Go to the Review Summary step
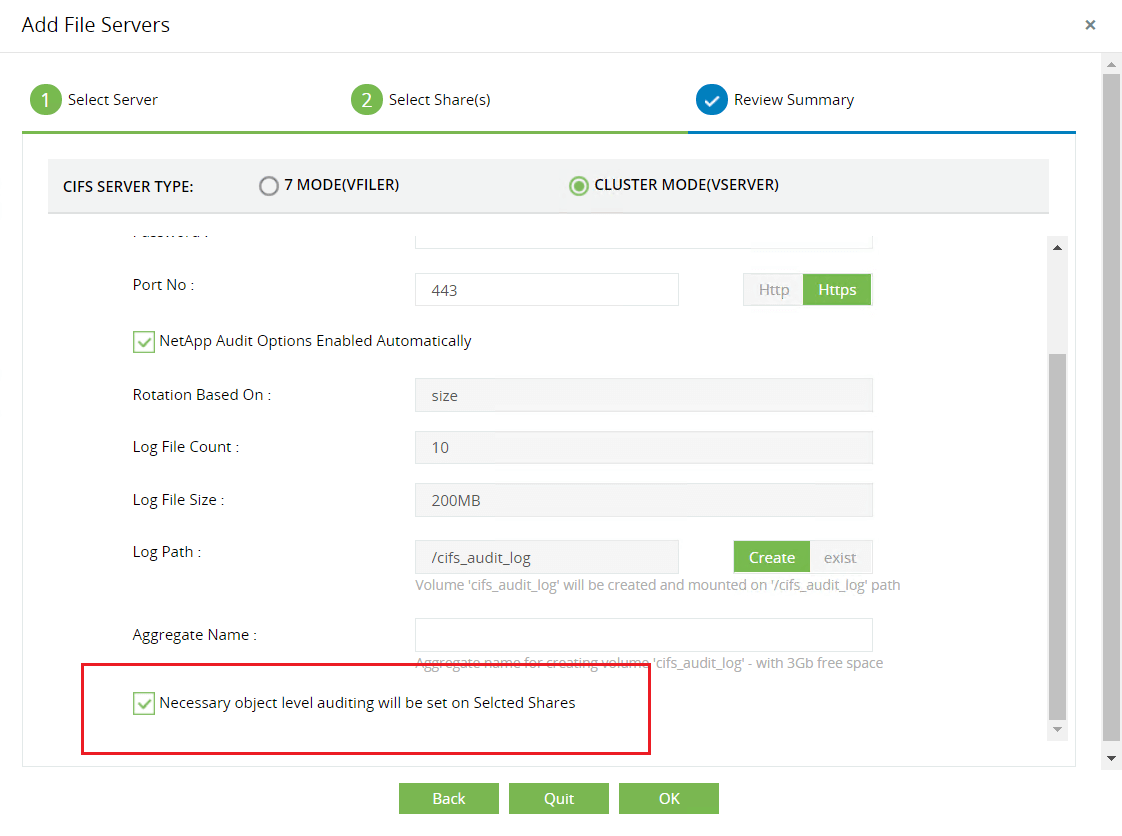The image size is (1122, 836). [x=793, y=99]
